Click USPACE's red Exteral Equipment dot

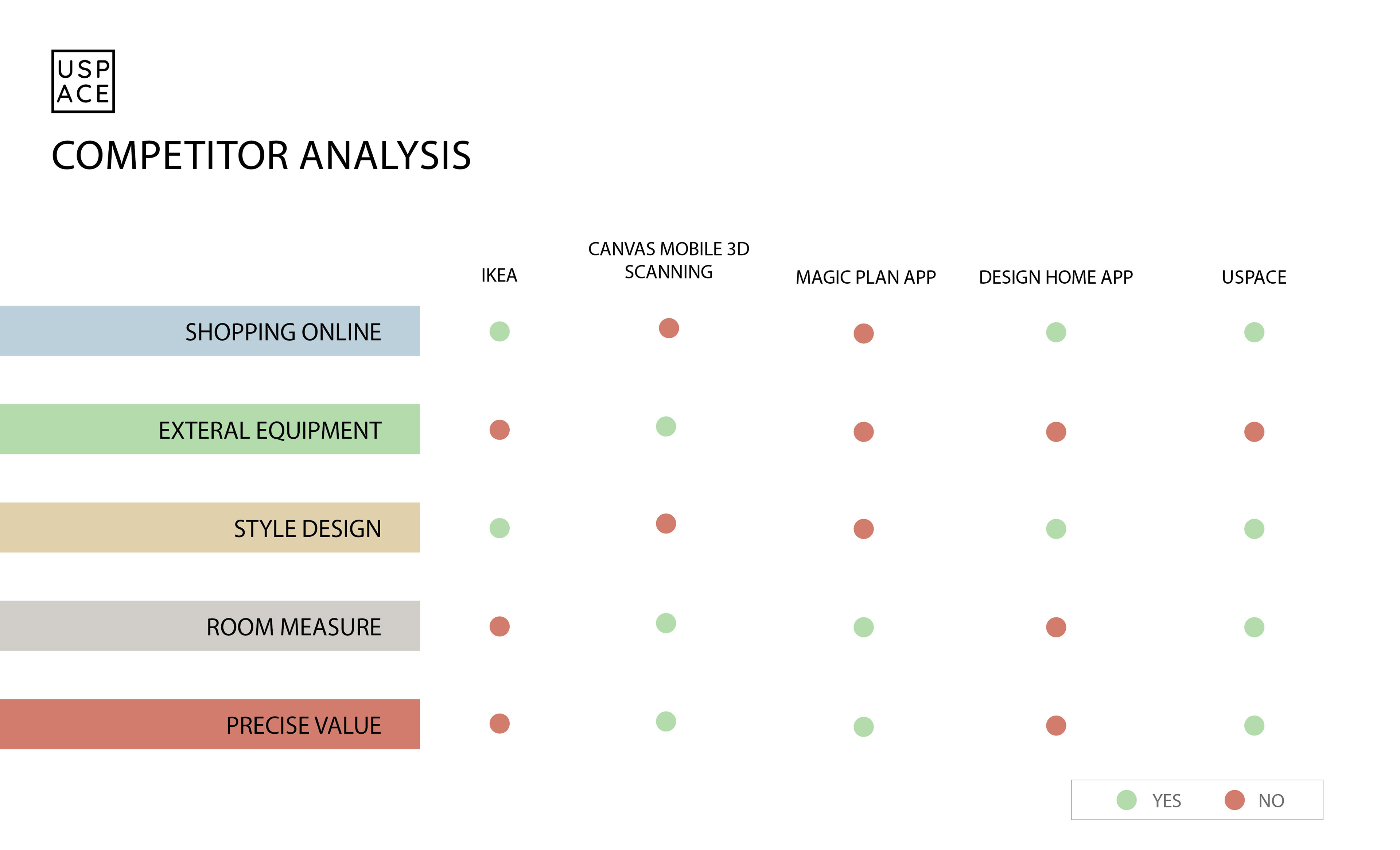click(x=1255, y=432)
